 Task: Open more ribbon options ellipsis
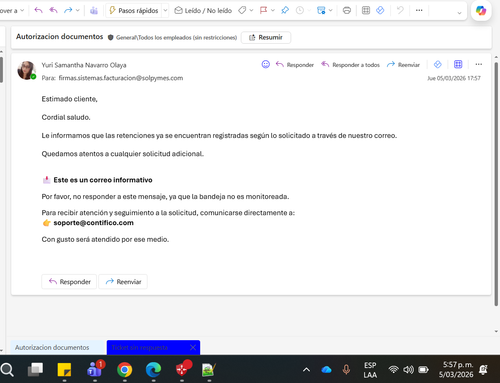click(419, 11)
